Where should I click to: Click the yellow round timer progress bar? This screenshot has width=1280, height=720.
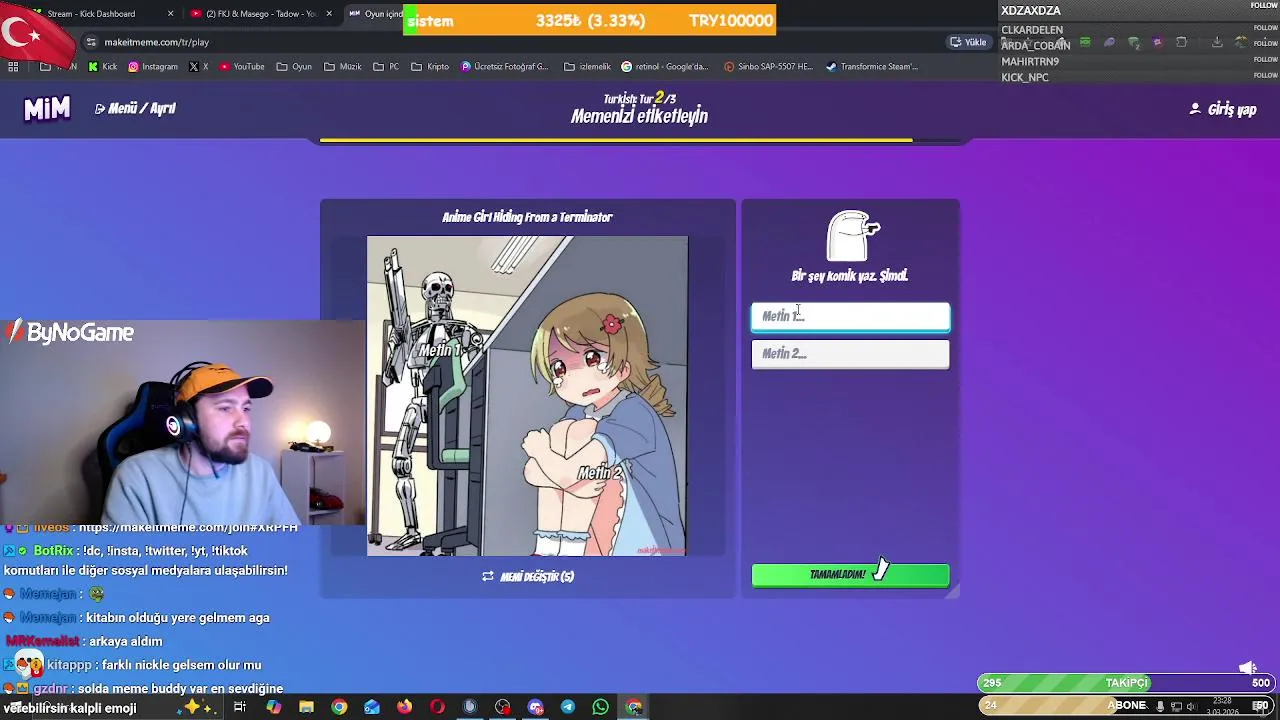pyautogui.click(x=640, y=140)
